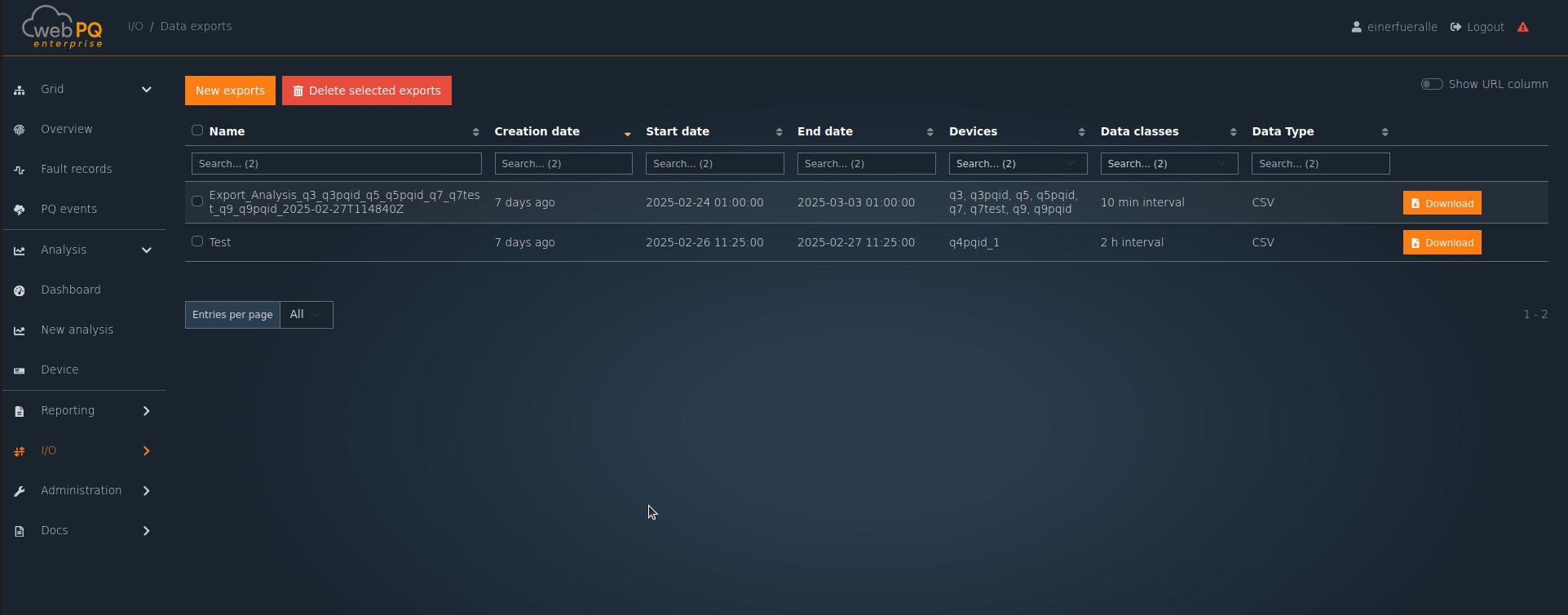Click the Name search input field

(336, 164)
